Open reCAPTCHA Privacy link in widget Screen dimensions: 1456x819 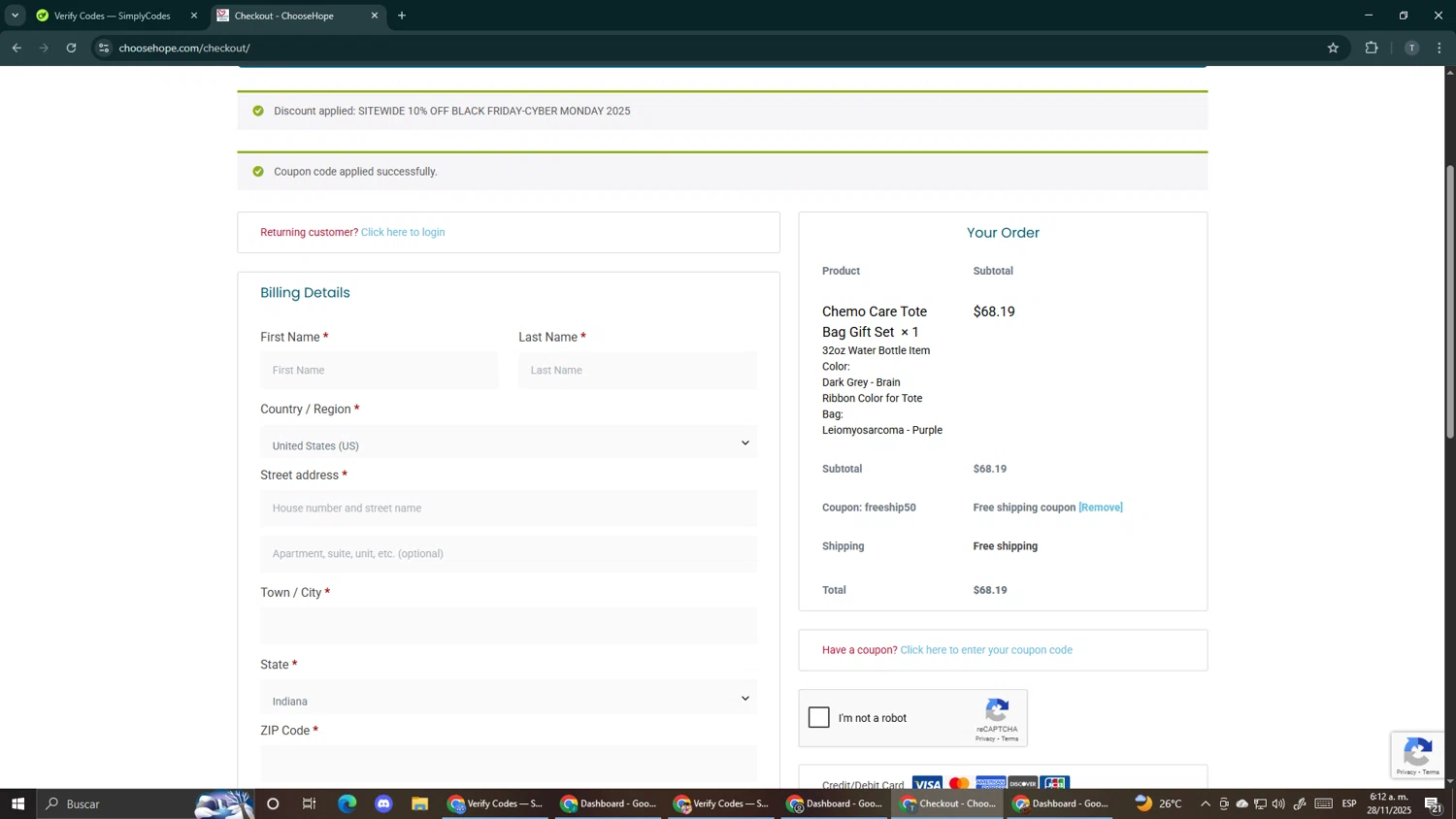pos(985,739)
